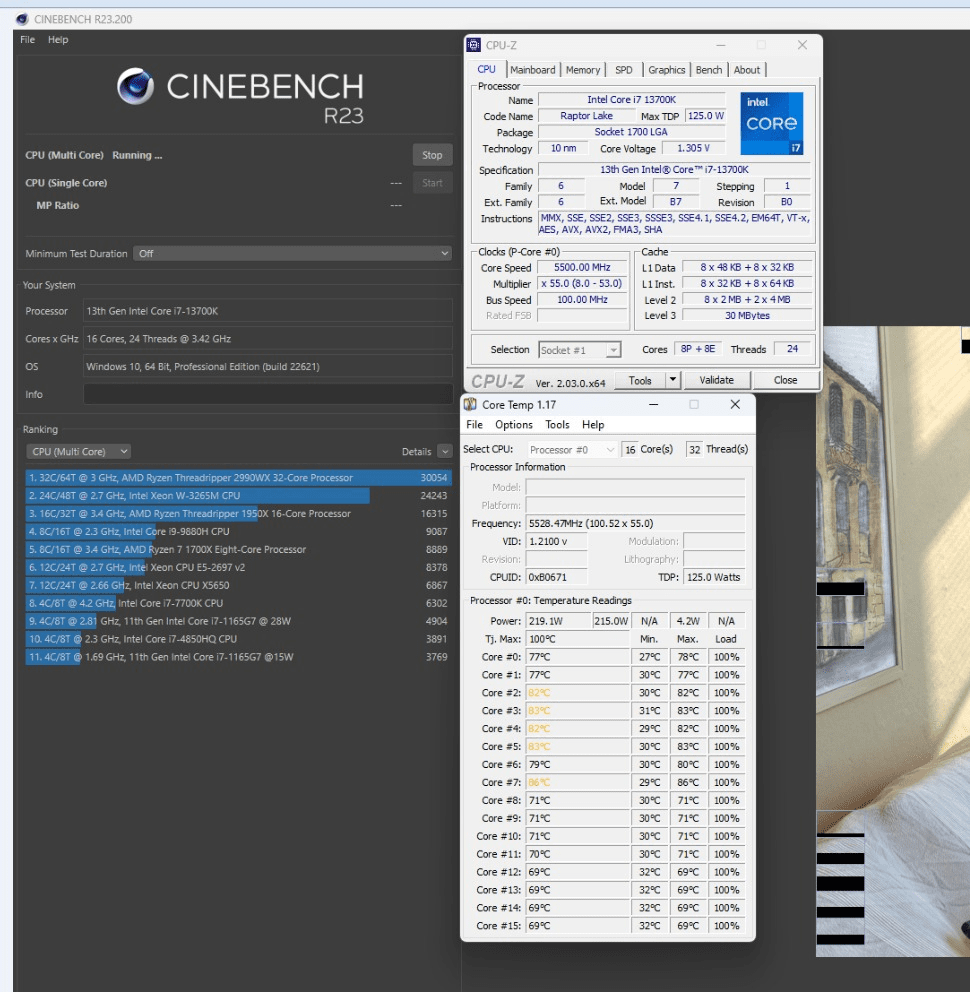The height and width of the screenshot is (992, 970).
Task: Open Core Temp File menu
Action: click(475, 425)
